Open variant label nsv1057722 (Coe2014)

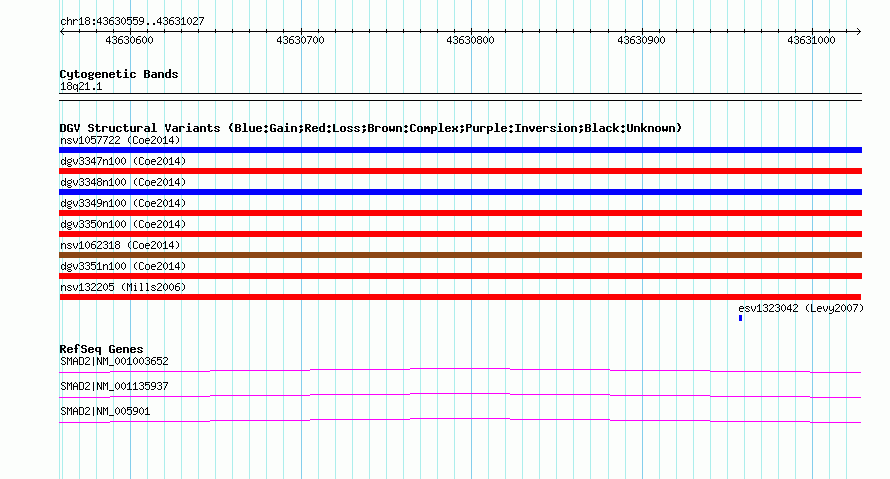(120, 140)
